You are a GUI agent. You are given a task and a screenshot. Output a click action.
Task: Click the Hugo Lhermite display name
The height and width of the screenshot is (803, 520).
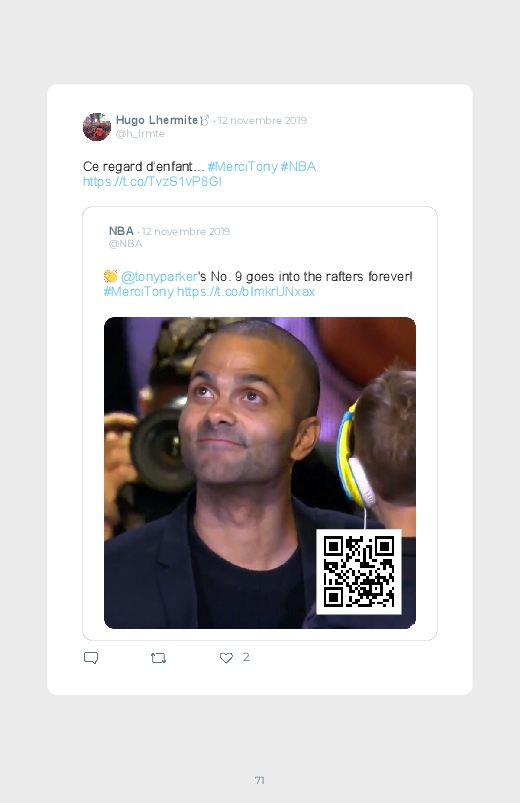[x=157, y=120]
